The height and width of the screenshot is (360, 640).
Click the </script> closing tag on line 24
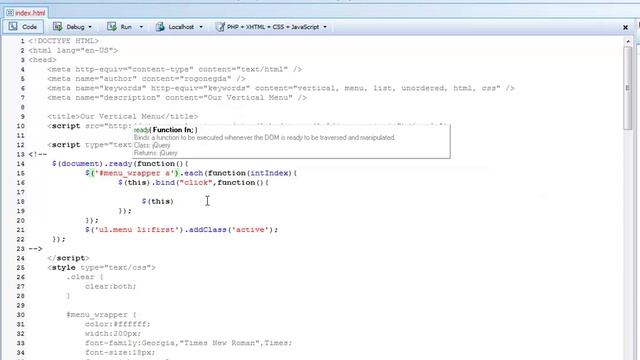[x=68, y=258]
